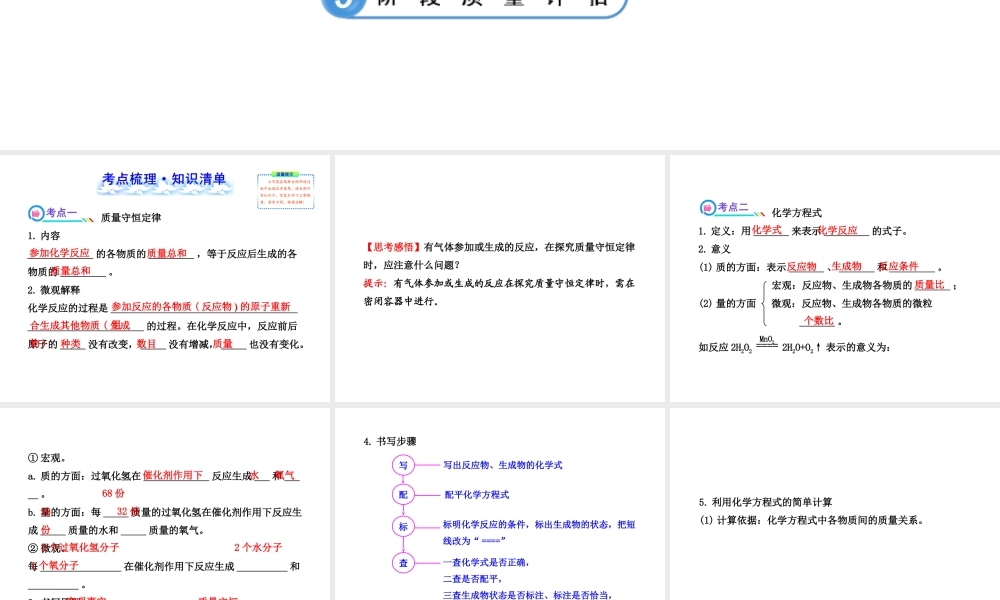Click the 考点一 badge icon
This screenshot has width=1000, height=600.
click(36, 213)
